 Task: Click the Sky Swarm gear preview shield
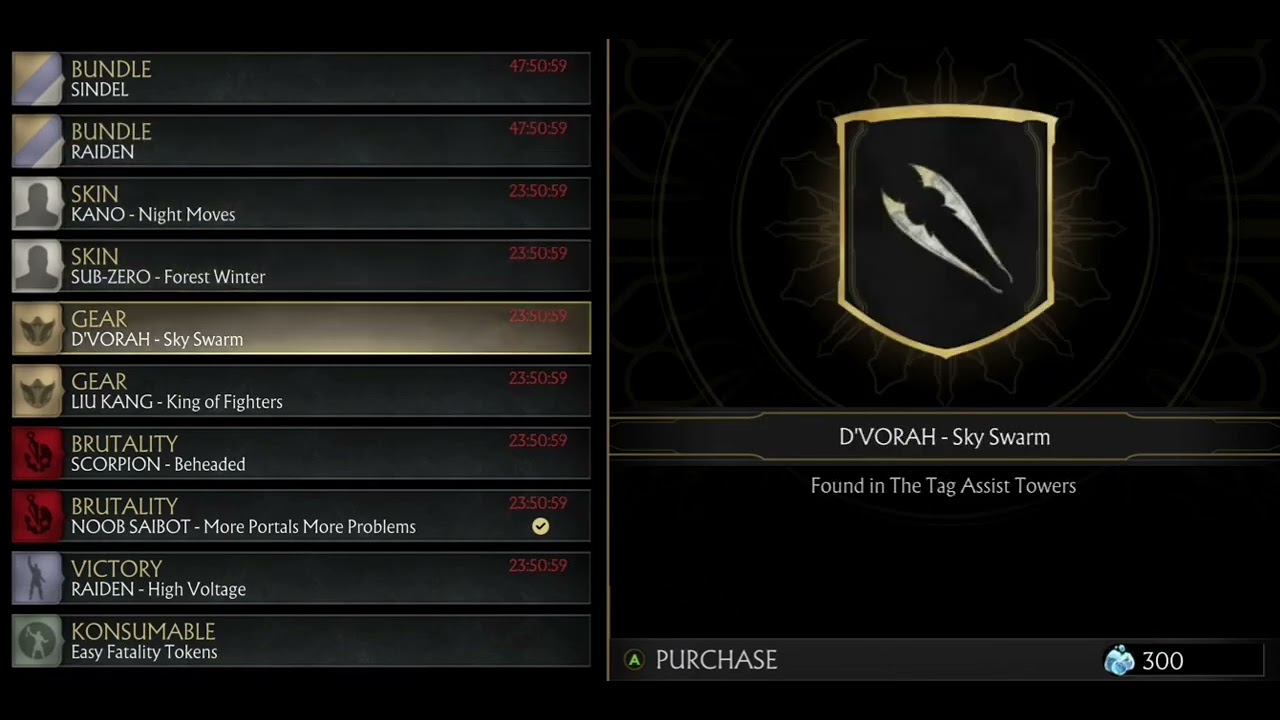(x=945, y=230)
